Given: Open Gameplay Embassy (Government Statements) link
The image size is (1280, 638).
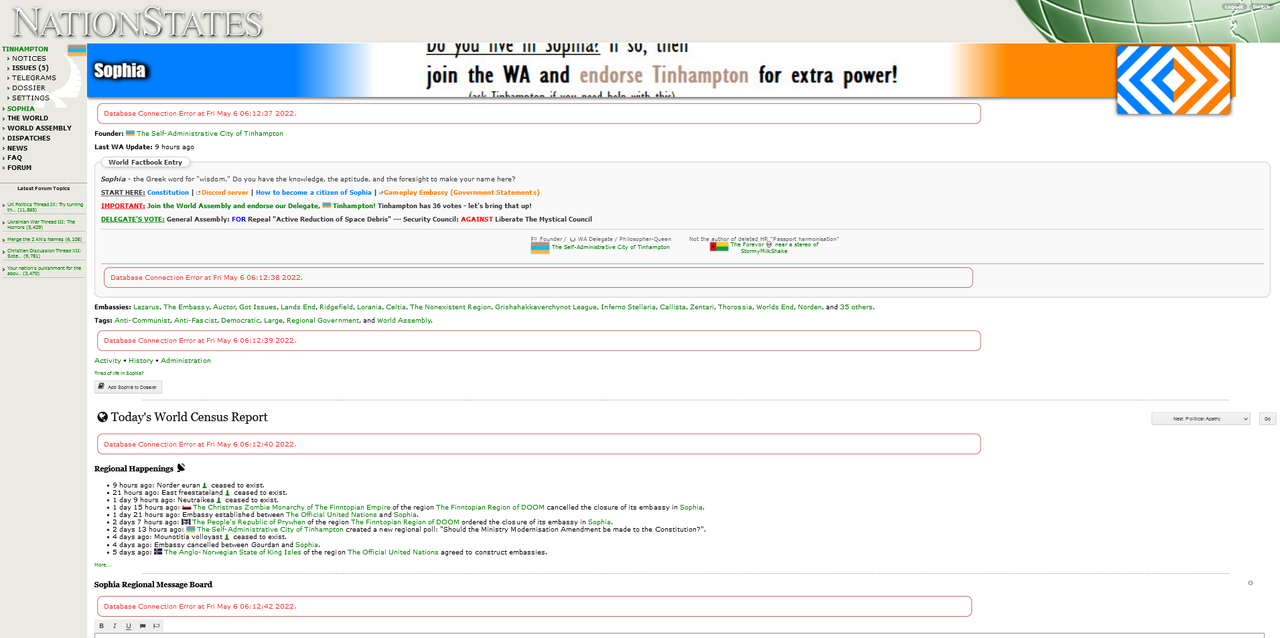Looking at the screenshot, I should click(461, 192).
